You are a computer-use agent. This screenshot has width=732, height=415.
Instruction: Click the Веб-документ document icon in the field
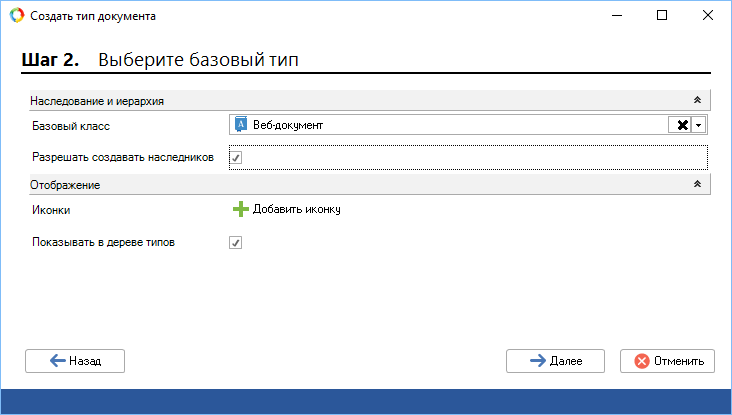coord(241,125)
